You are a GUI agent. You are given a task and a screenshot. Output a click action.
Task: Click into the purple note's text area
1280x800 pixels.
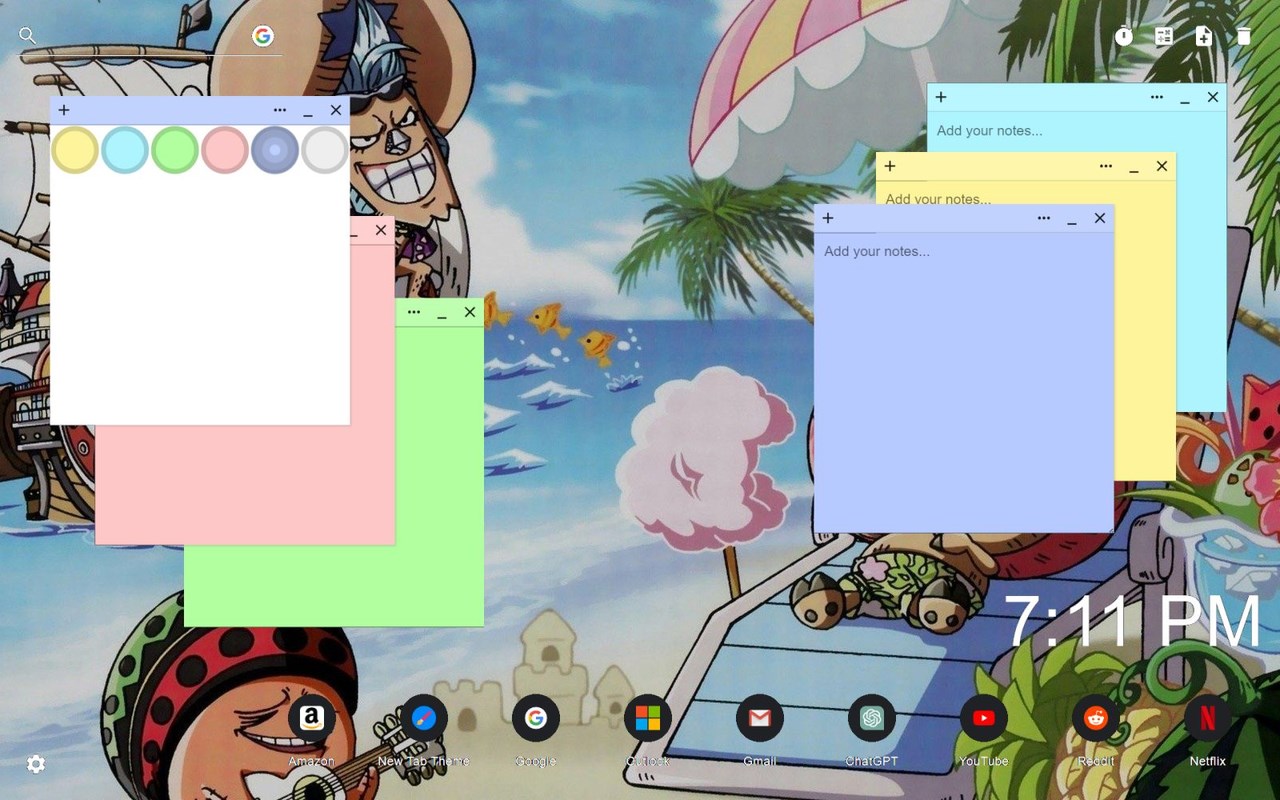(964, 382)
